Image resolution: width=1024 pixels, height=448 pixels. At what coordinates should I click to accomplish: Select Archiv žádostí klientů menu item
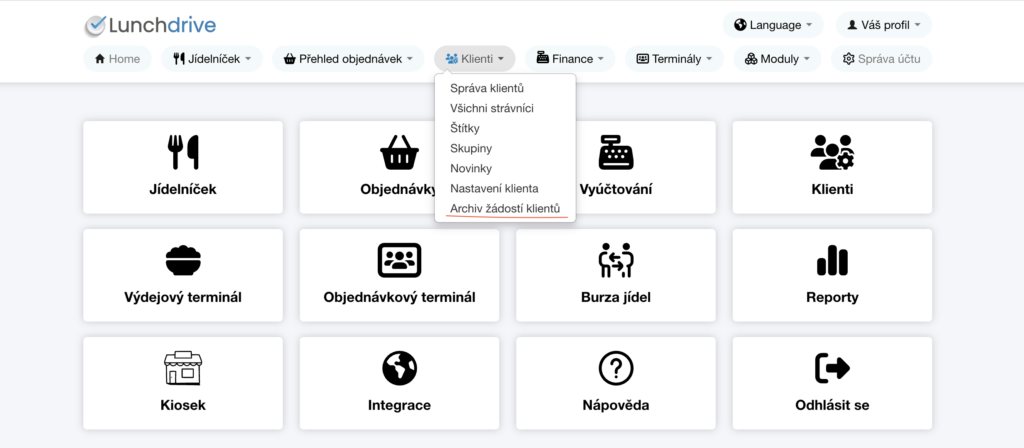pos(504,208)
